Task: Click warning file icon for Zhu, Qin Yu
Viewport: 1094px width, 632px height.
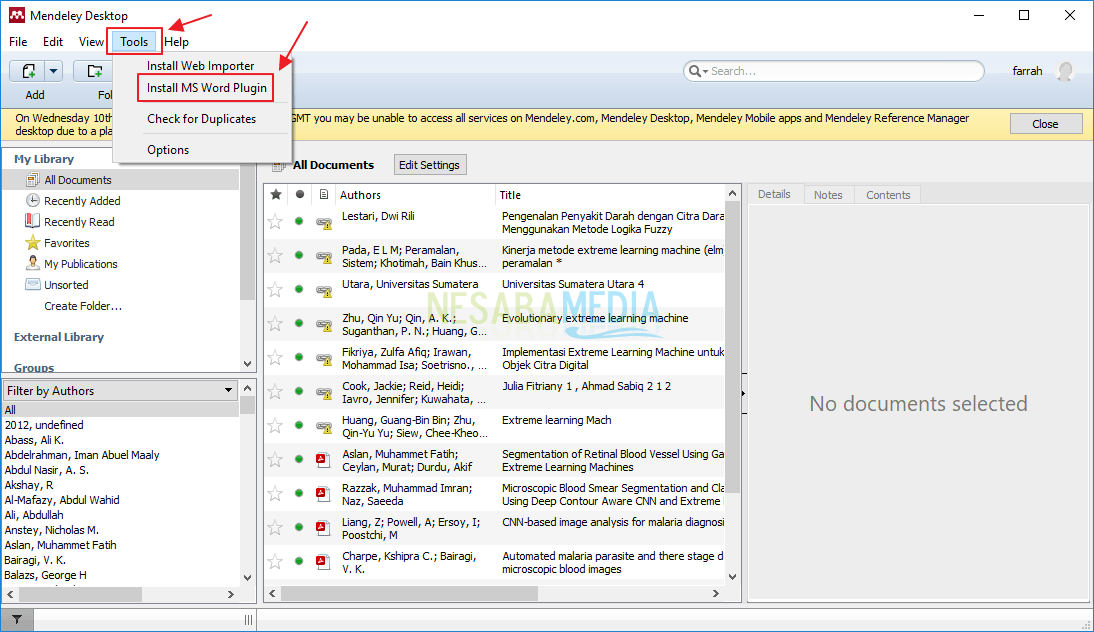Action: tap(324, 325)
